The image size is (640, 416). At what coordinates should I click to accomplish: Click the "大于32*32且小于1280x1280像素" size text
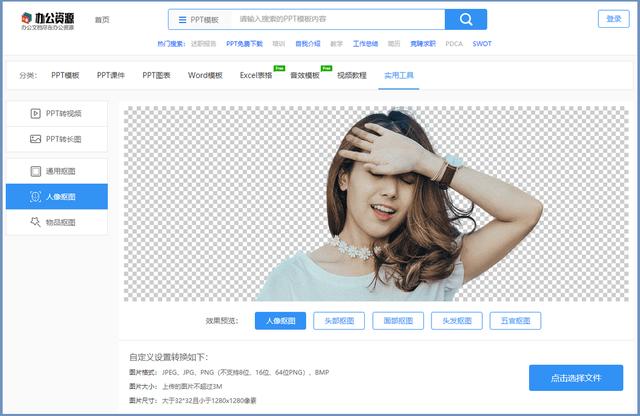click(x=209, y=400)
